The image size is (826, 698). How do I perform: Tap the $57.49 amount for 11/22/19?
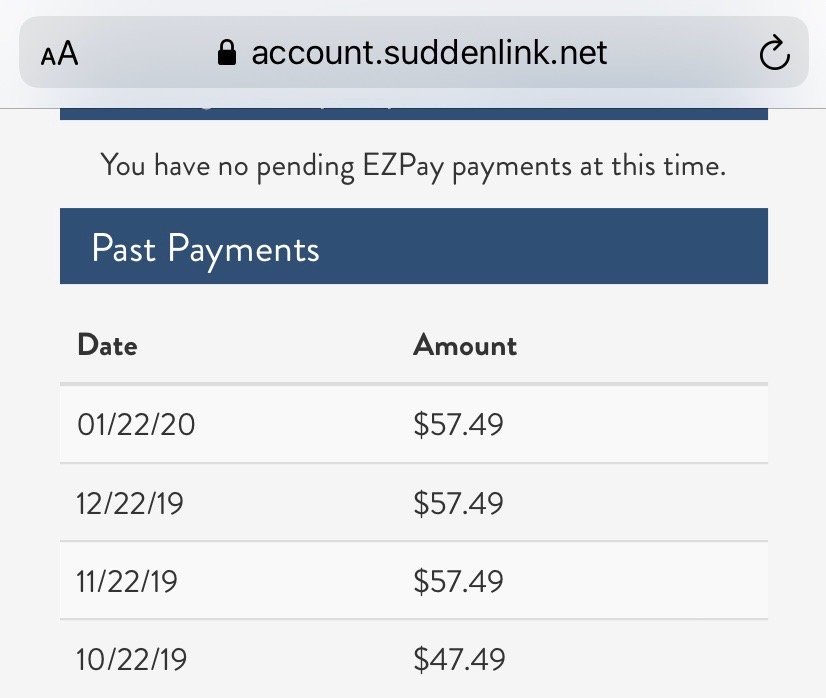(x=458, y=581)
